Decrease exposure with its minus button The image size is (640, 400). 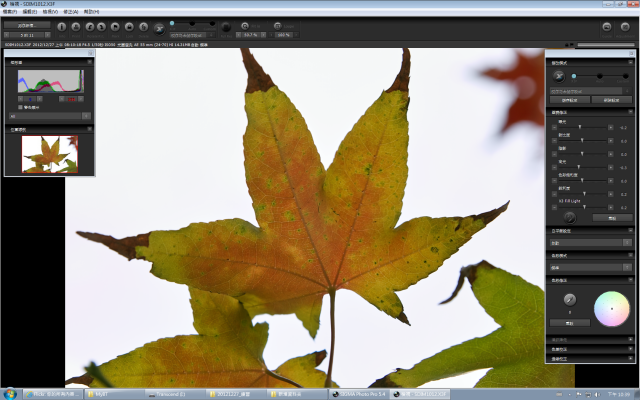coord(554,127)
